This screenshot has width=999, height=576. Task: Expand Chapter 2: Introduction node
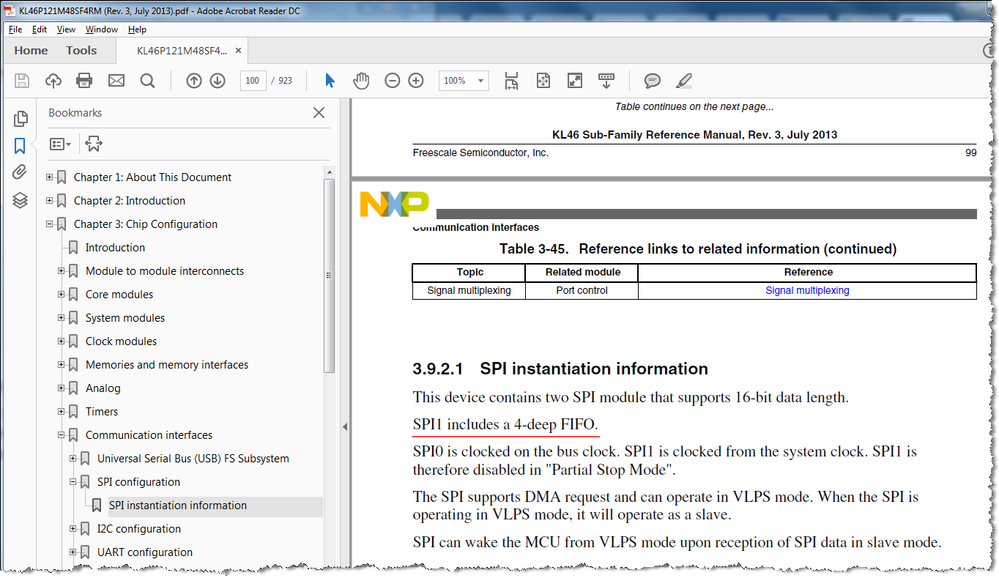(x=49, y=201)
